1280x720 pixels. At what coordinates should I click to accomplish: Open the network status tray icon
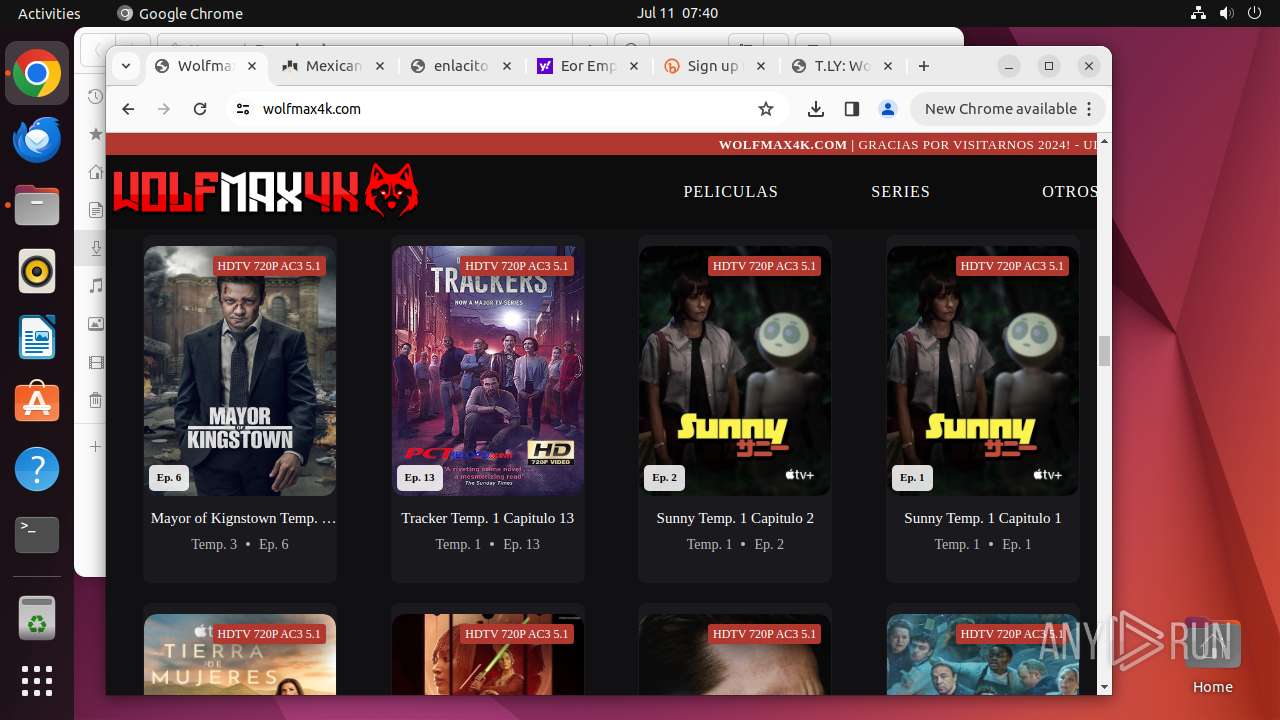pyautogui.click(x=1199, y=13)
